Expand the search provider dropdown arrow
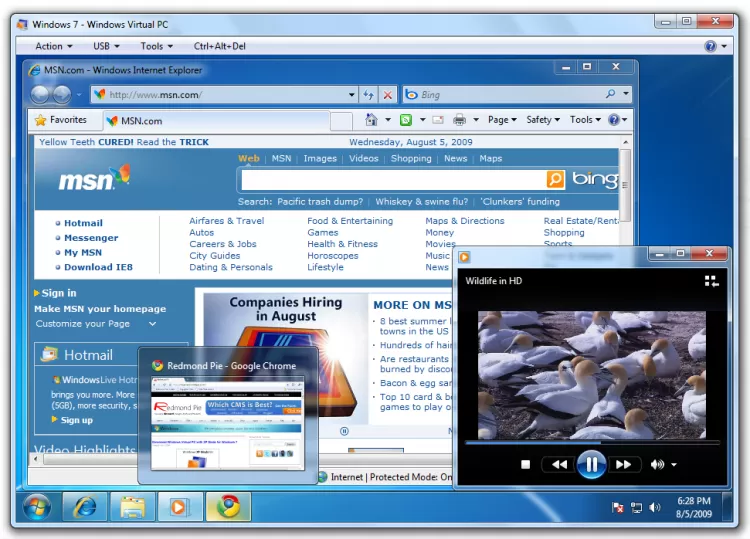 pyautogui.click(x=626, y=94)
